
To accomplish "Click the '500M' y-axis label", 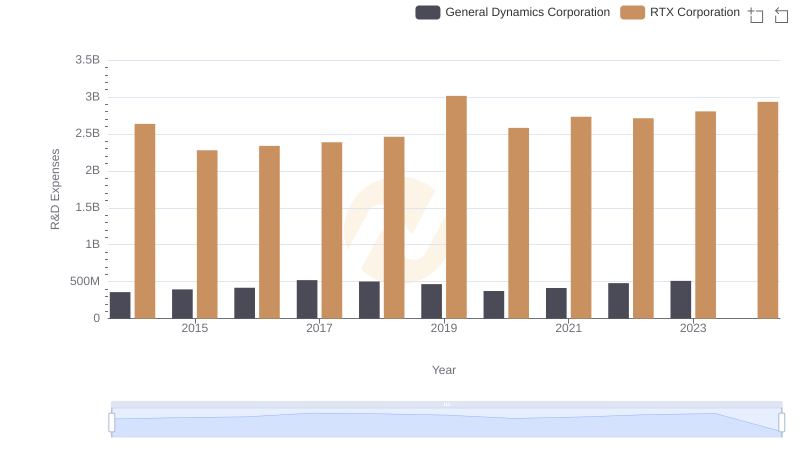I will pos(85,281).
